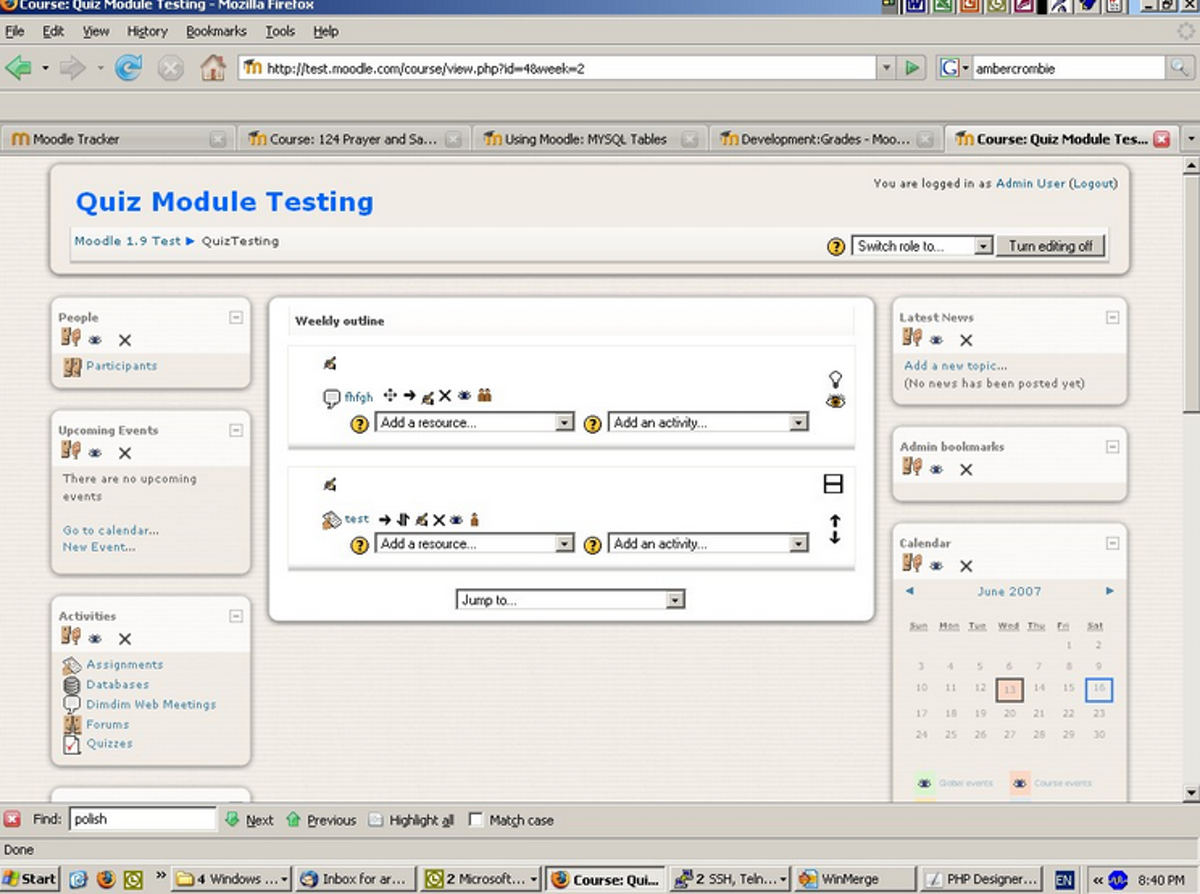Open the Switch role to dropdown
Viewport: 1200px width, 894px height.
(x=920, y=245)
